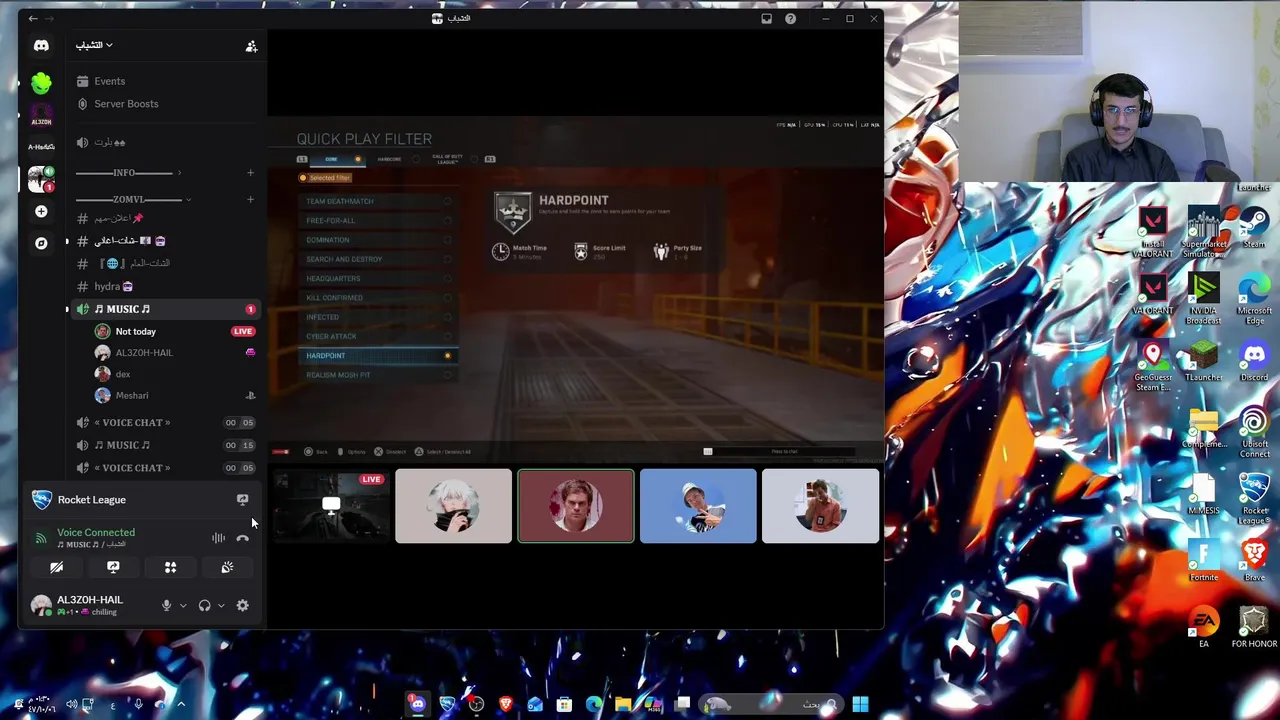Select the blue background participant tile
The height and width of the screenshot is (720, 1280).
[698, 506]
